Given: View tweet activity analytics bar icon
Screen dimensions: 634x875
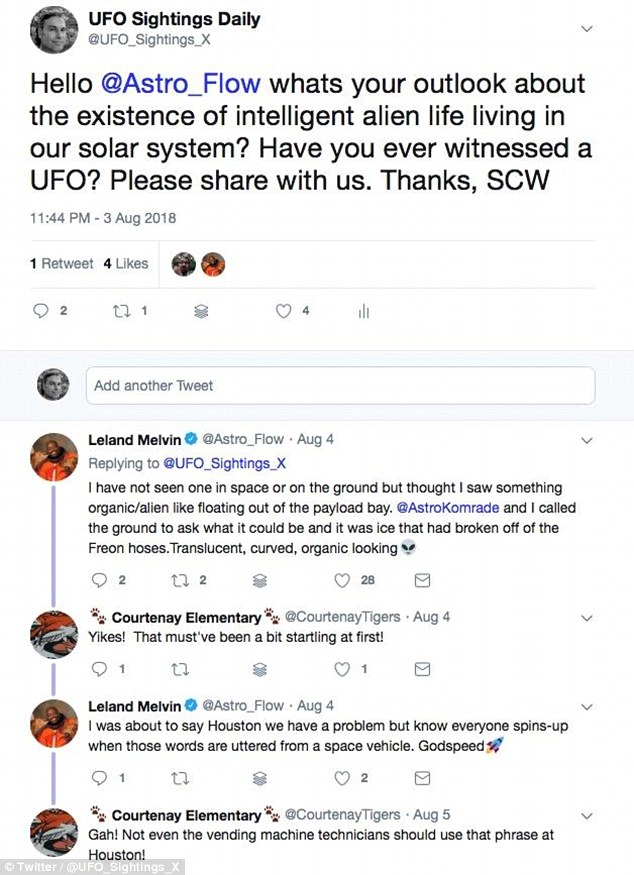Looking at the screenshot, I should coord(364,311).
